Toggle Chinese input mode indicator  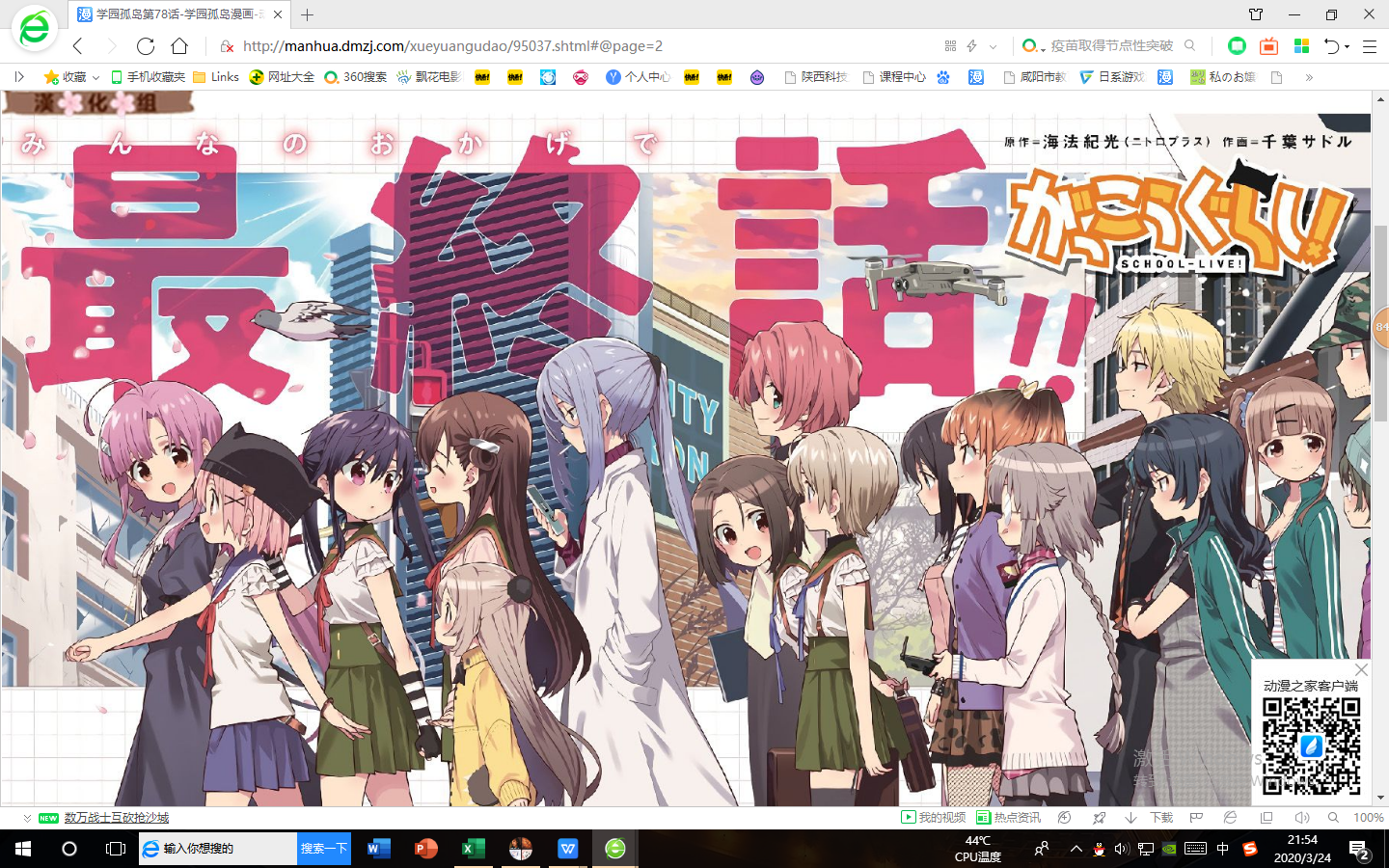(1223, 849)
